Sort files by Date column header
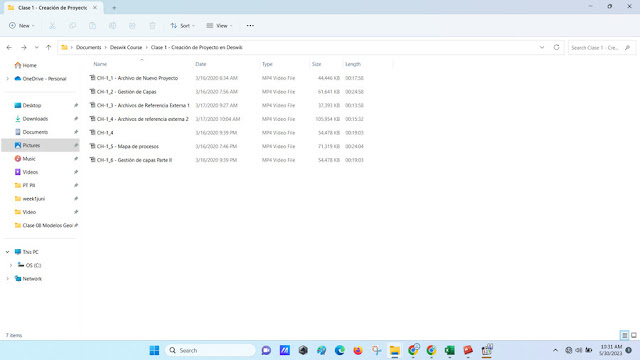Screen dimensions: 640x360 pos(201,64)
